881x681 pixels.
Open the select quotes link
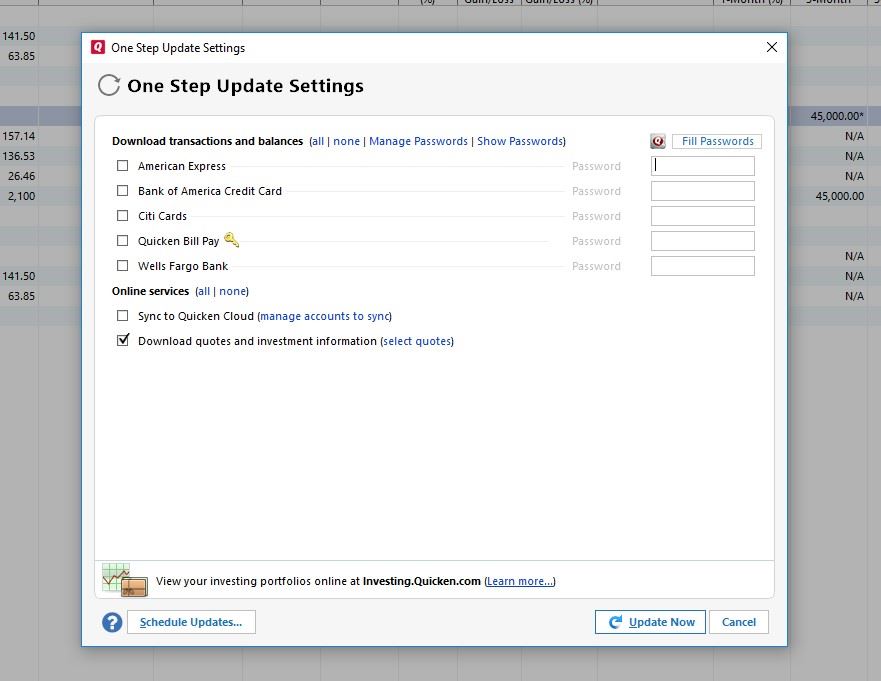417,342
